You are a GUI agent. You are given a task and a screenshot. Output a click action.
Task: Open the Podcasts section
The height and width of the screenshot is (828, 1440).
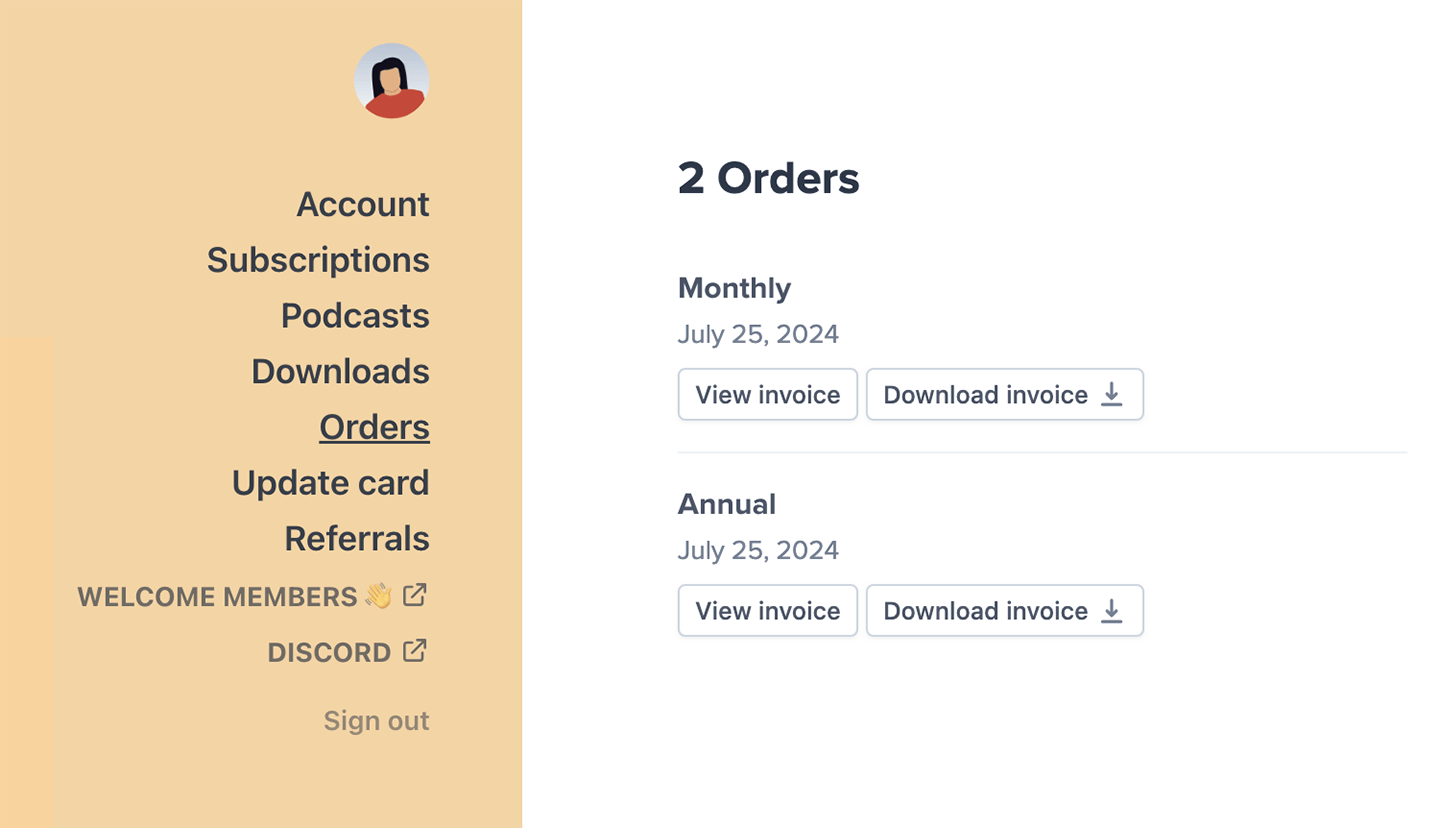coord(355,316)
